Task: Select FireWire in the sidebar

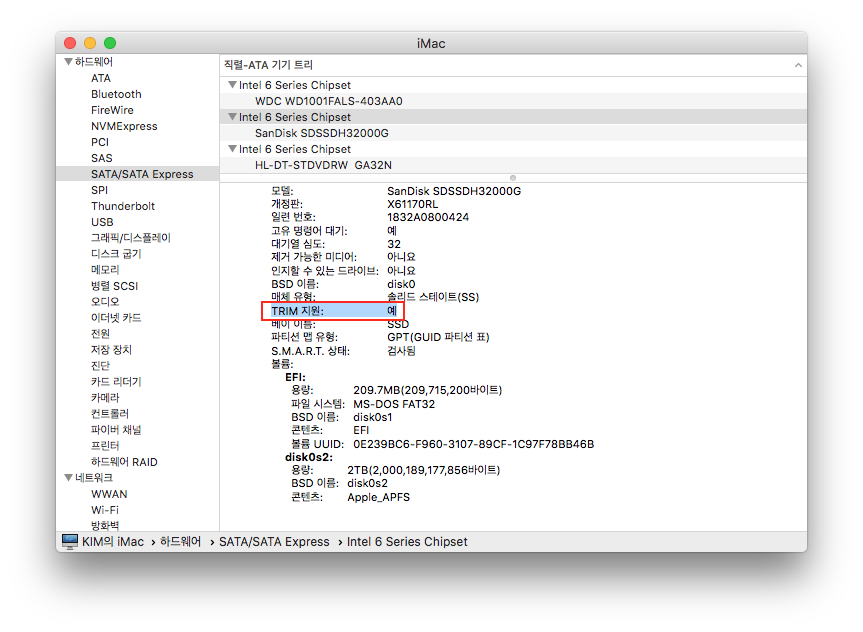Action: pos(112,110)
